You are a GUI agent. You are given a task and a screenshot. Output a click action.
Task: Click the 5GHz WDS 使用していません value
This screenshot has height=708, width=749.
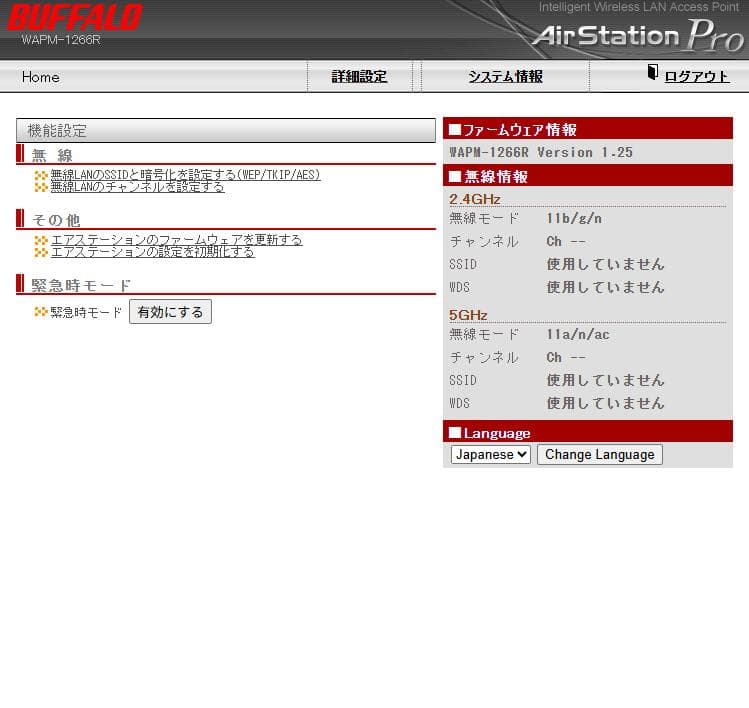(605, 403)
